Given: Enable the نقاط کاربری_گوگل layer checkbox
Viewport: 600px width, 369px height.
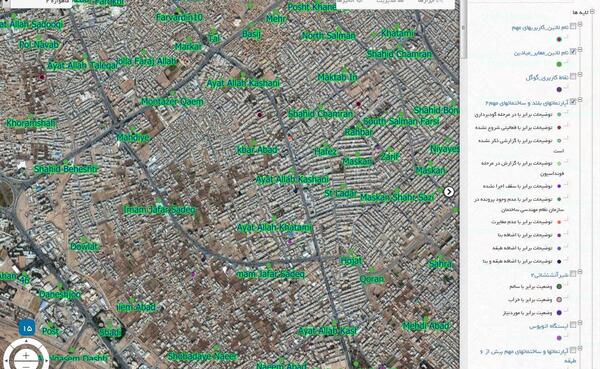Looking at the screenshot, I should (573, 77).
